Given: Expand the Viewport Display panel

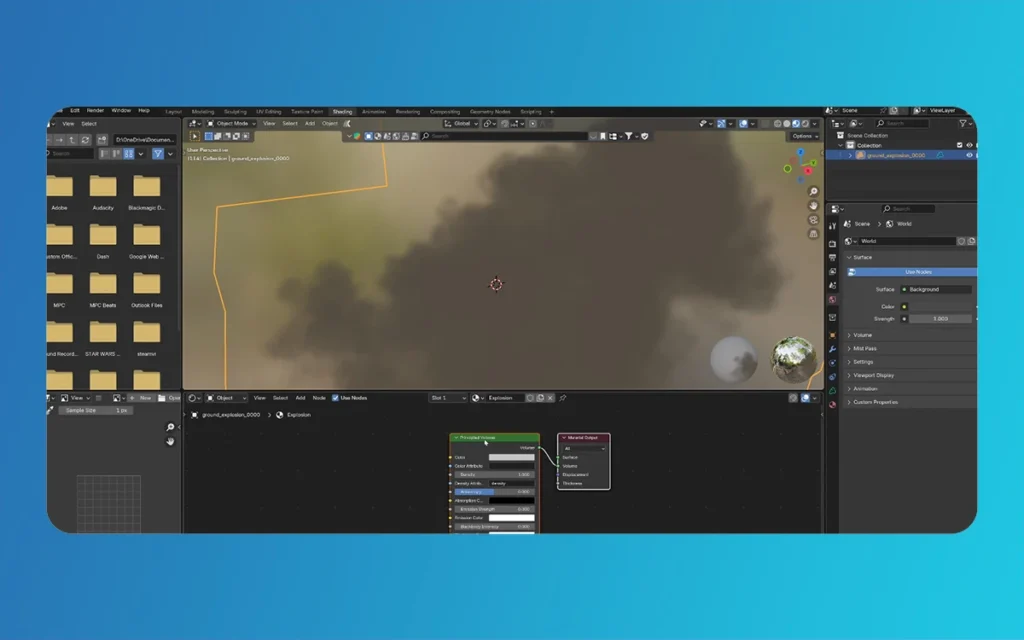Looking at the screenshot, I should [873, 376].
